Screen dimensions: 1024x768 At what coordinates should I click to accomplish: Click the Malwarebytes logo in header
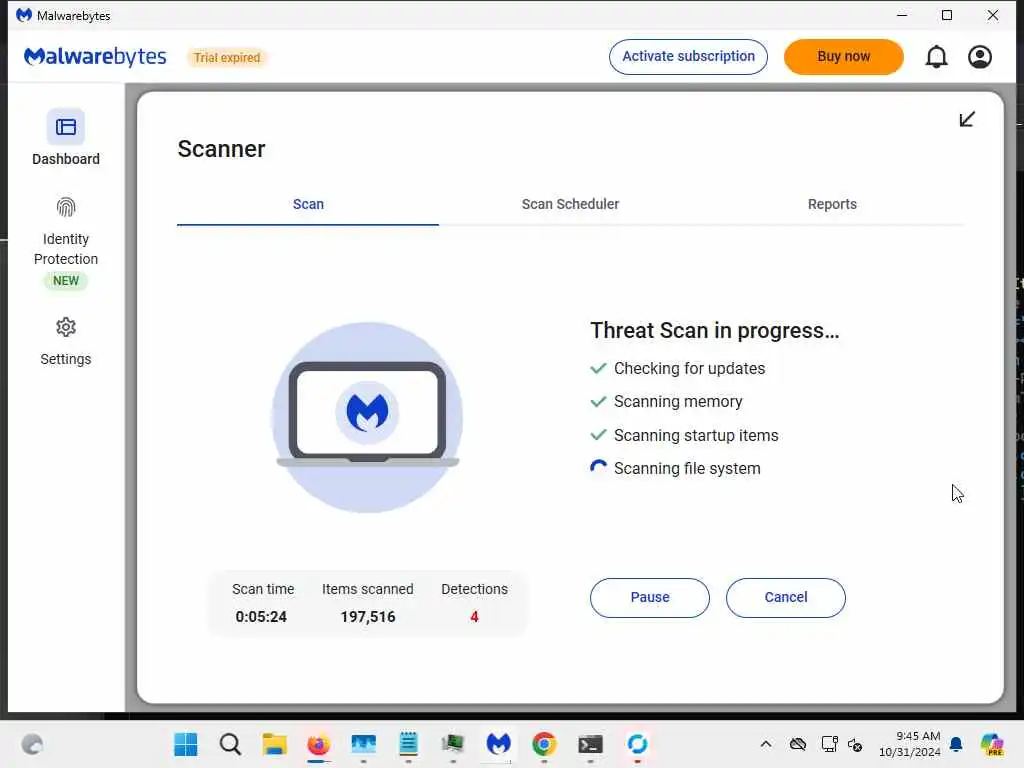(95, 57)
